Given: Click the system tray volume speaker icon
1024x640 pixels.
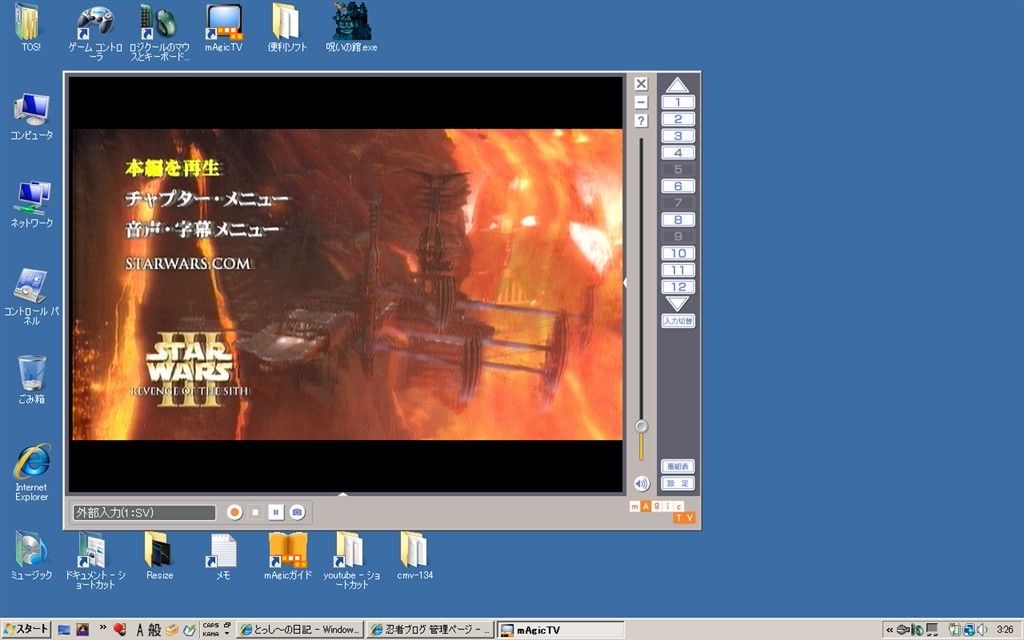Looking at the screenshot, I should click(x=982, y=630).
